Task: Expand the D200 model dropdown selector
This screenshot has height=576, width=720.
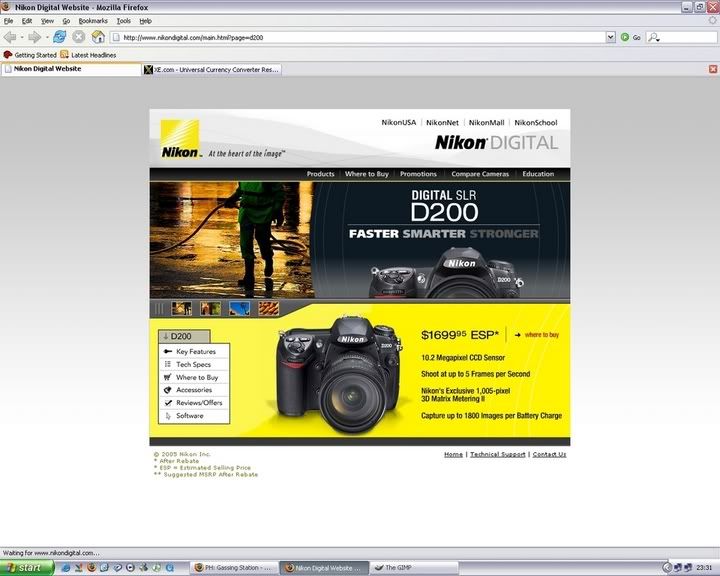Action: click(184, 336)
